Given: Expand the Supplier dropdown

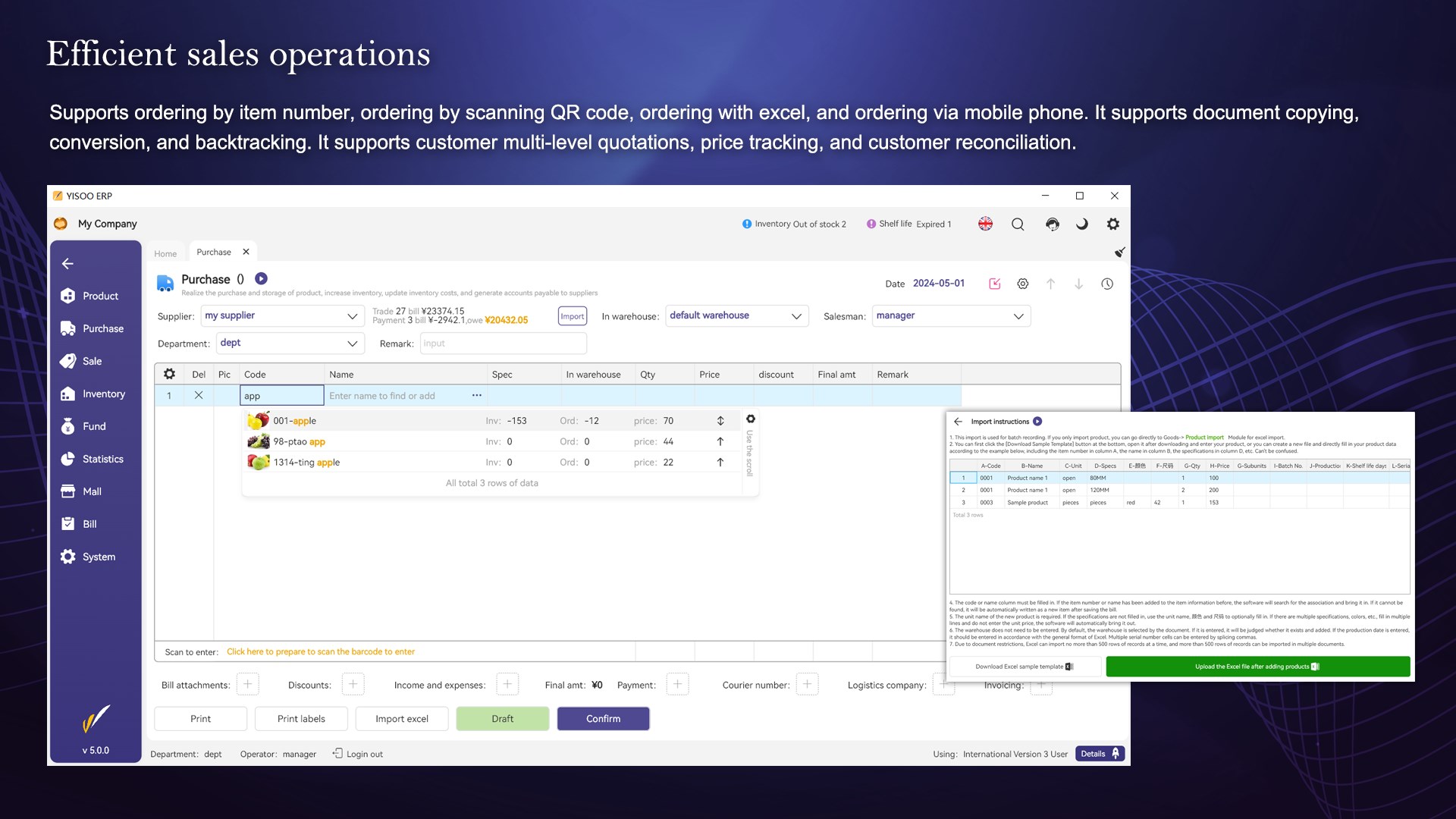Looking at the screenshot, I should (x=282, y=315).
